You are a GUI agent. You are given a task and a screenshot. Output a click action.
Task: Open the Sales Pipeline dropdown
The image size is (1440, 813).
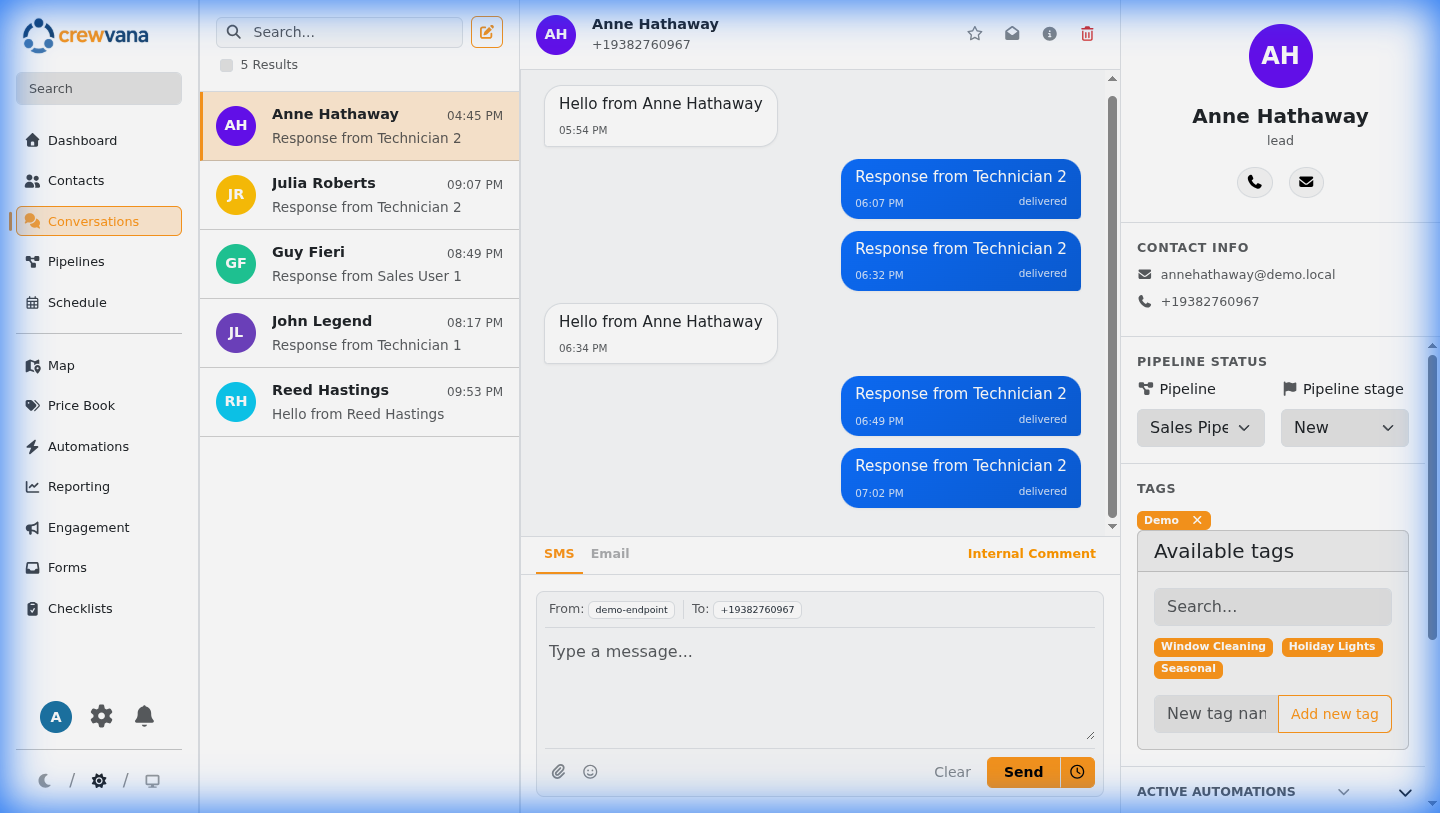click(1200, 427)
